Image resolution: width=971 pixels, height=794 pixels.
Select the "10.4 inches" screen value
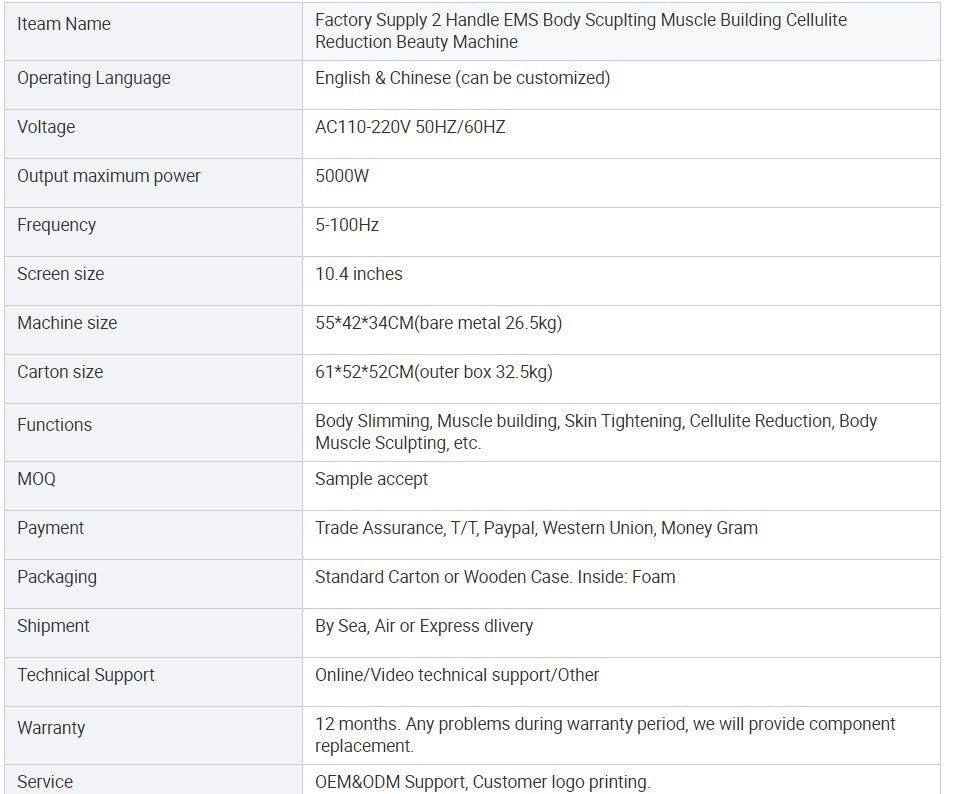[x=359, y=274]
